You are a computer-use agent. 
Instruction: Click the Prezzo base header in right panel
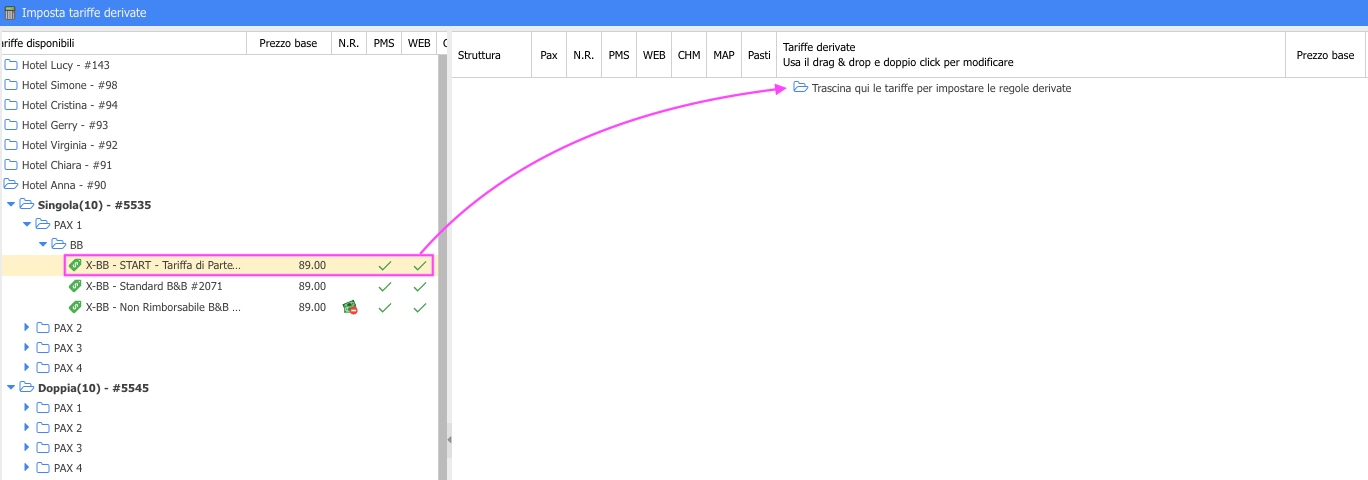1325,55
